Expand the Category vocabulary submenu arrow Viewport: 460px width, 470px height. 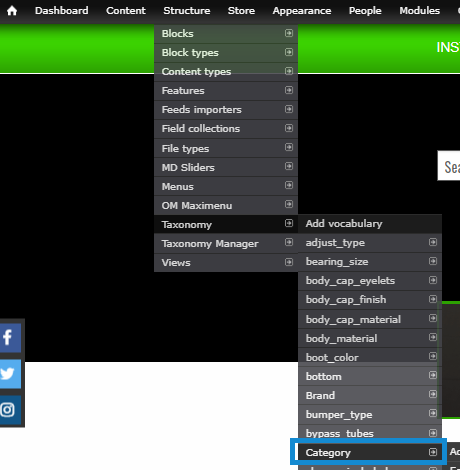(x=433, y=452)
